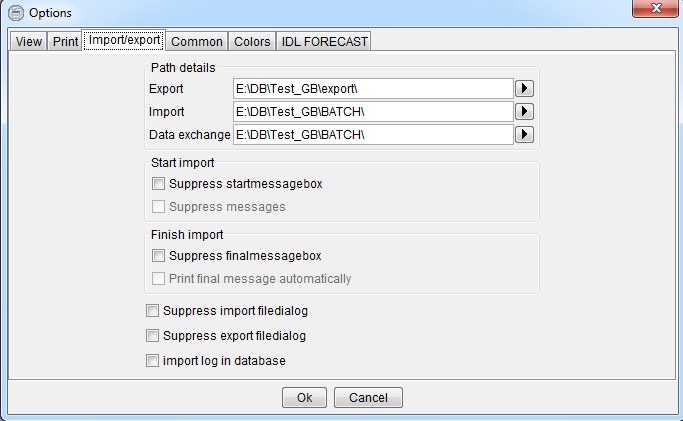
Task: Click into the Export path field
Action: pos(373,88)
